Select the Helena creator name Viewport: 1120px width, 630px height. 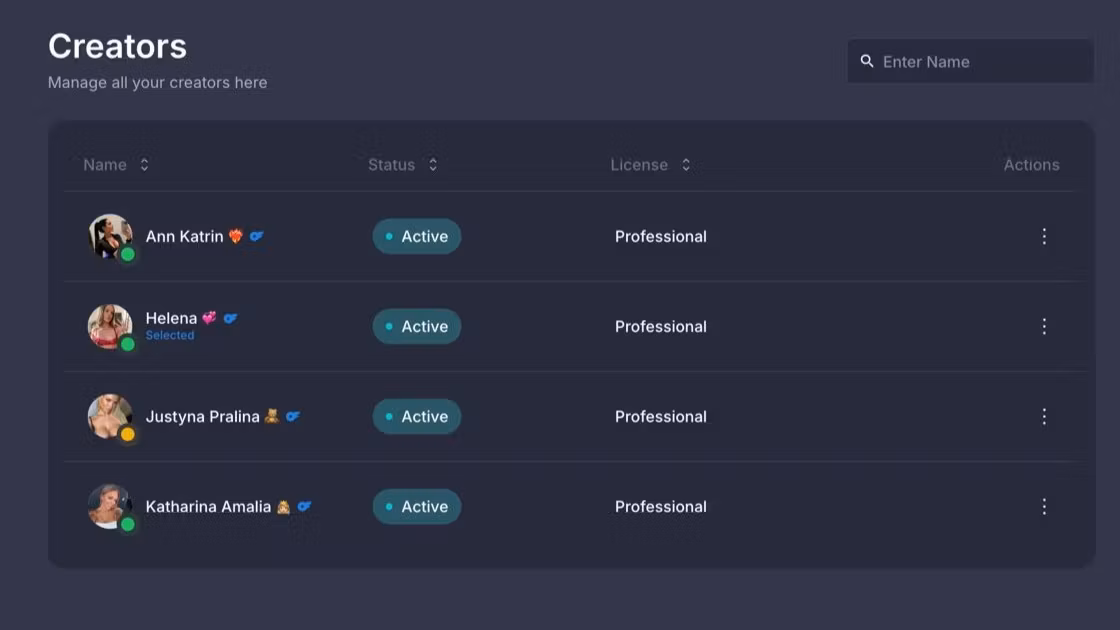pyautogui.click(x=171, y=318)
